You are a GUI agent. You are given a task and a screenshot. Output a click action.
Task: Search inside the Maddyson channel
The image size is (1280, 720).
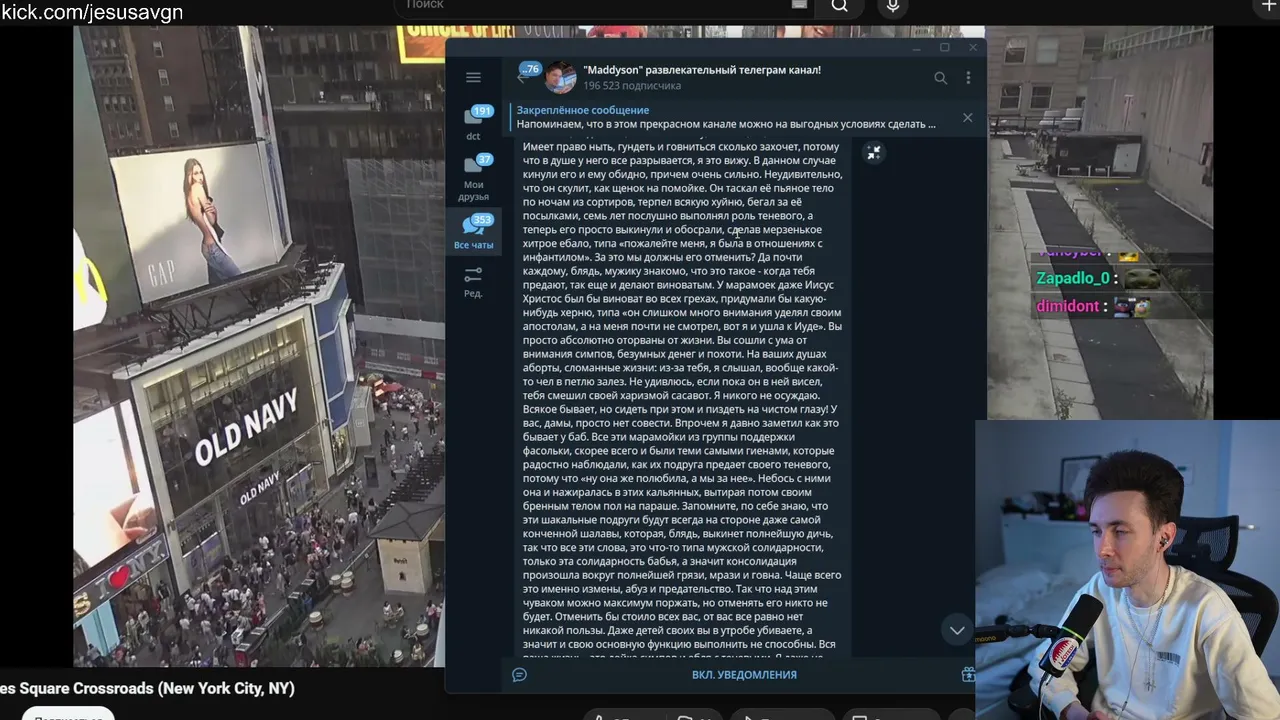[x=940, y=78]
